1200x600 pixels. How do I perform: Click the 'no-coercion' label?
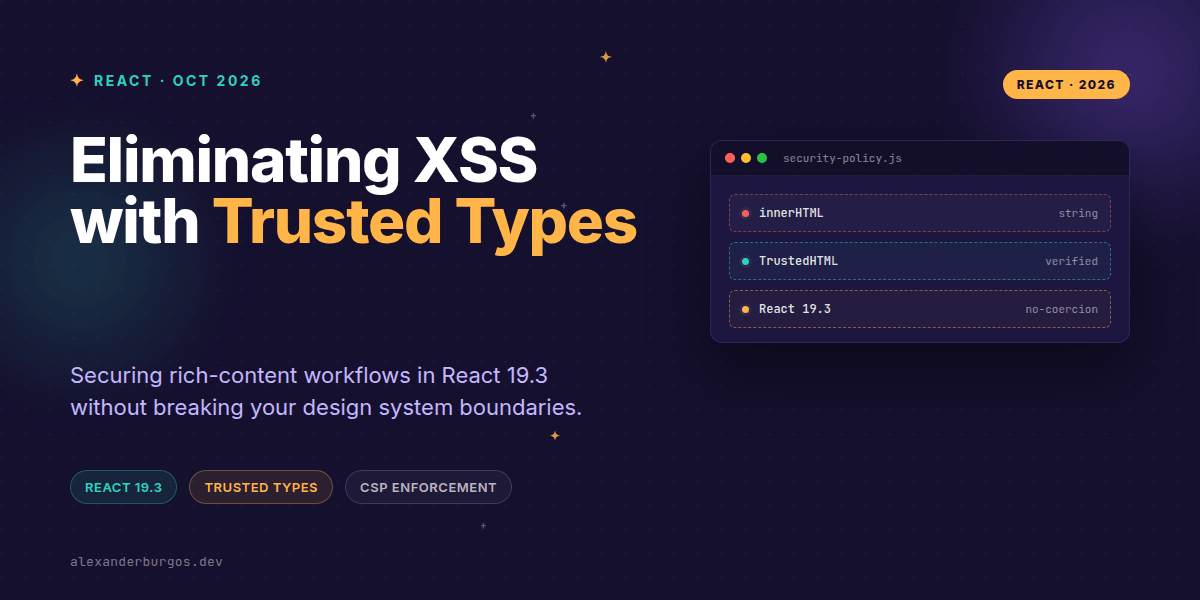tap(1061, 309)
